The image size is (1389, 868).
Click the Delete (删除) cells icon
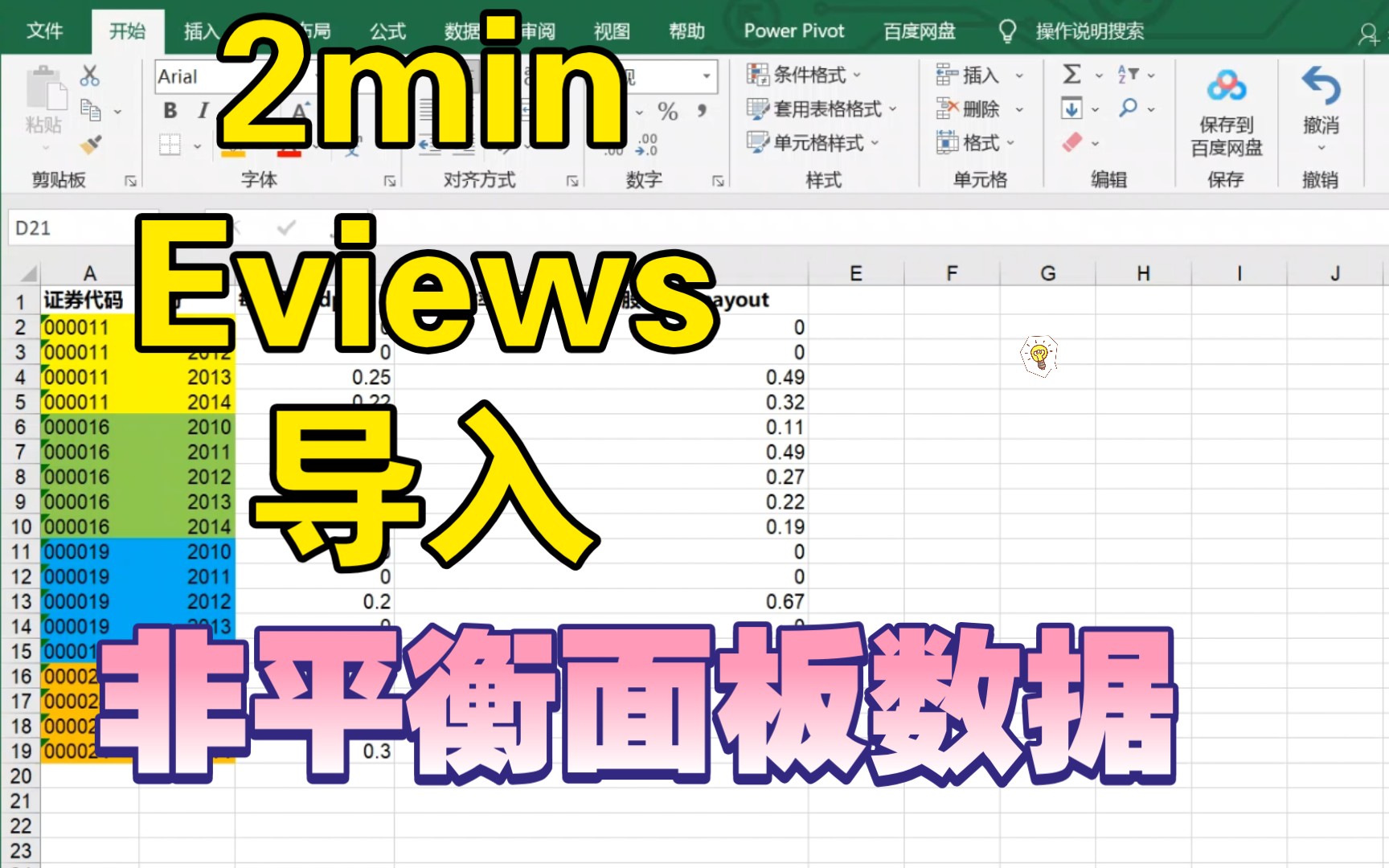(947, 108)
